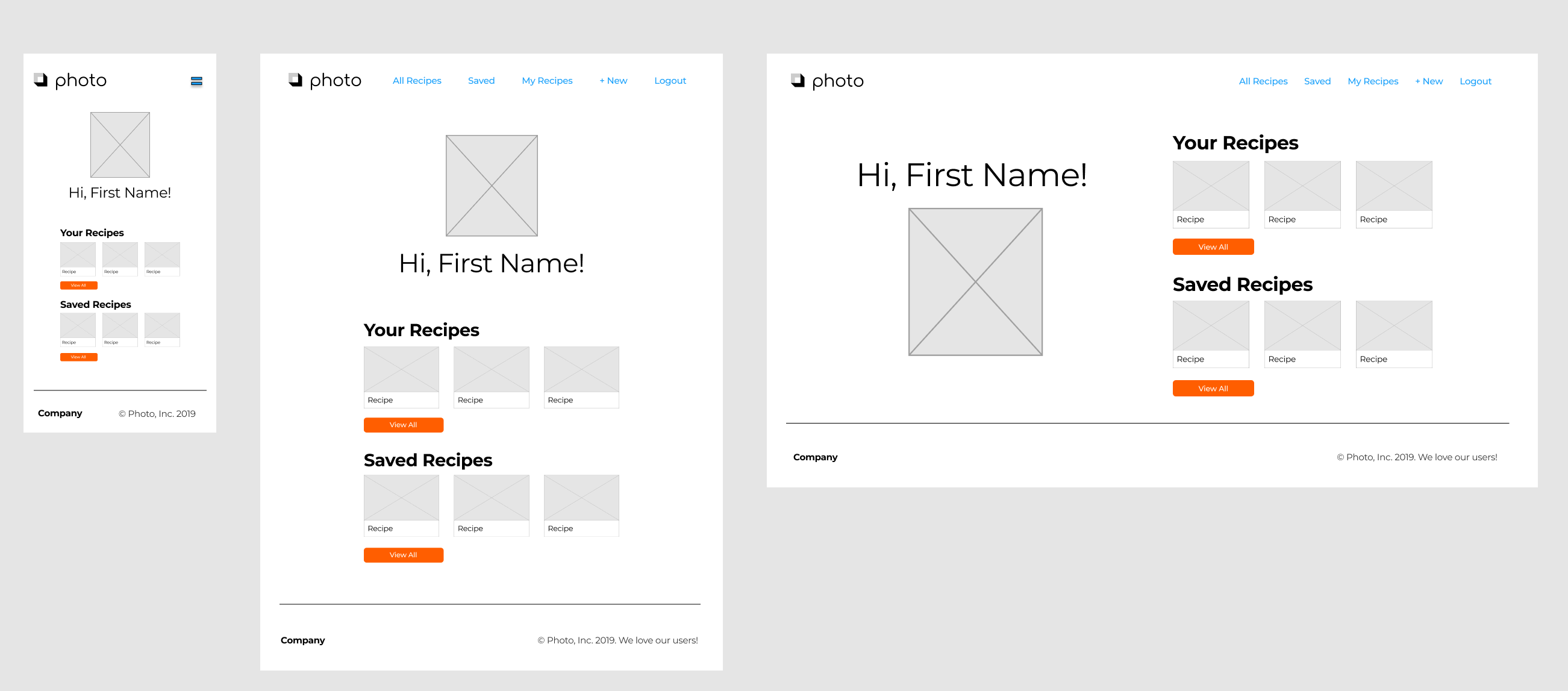1568x691 pixels.
Task: Click View All under Your Recipes, mobile mockup
Action: [x=78, y=286]
